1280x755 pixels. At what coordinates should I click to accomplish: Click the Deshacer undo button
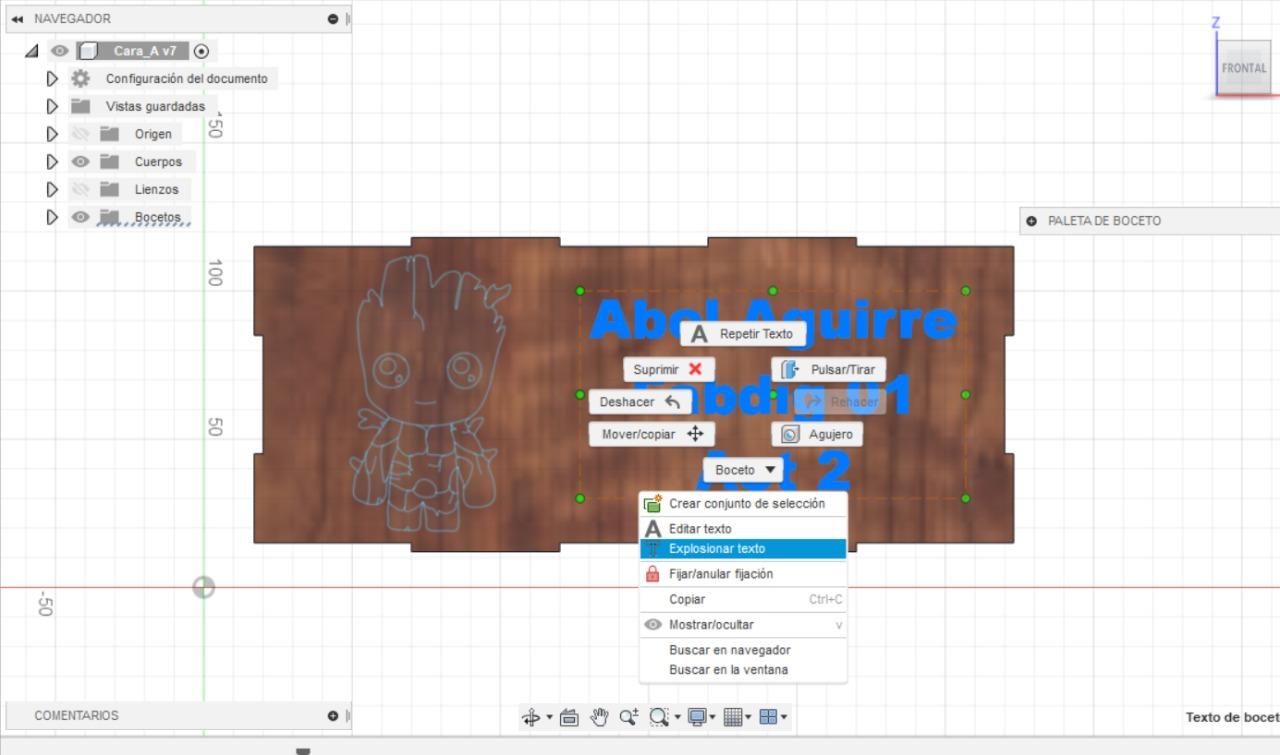coord(640,402)
